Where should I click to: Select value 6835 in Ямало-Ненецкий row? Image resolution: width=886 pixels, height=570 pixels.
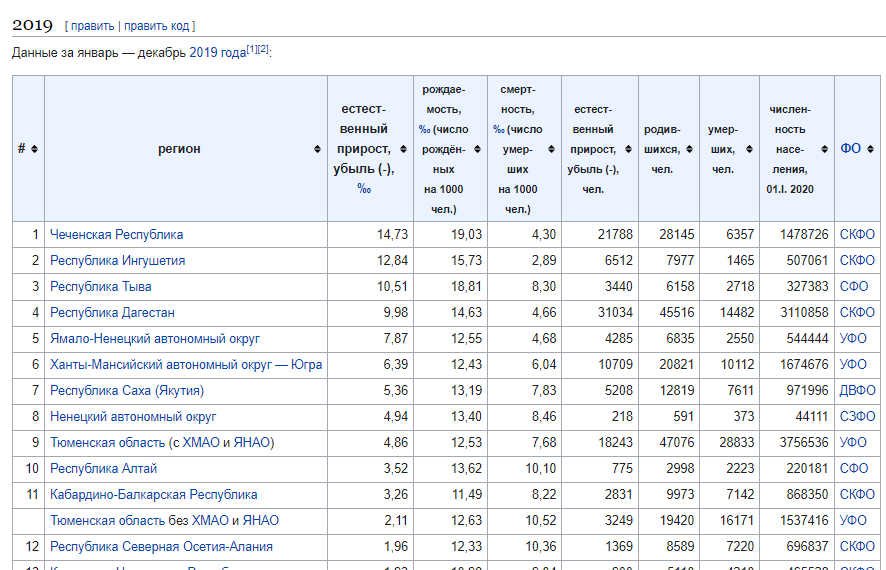(x=680, y=338)
